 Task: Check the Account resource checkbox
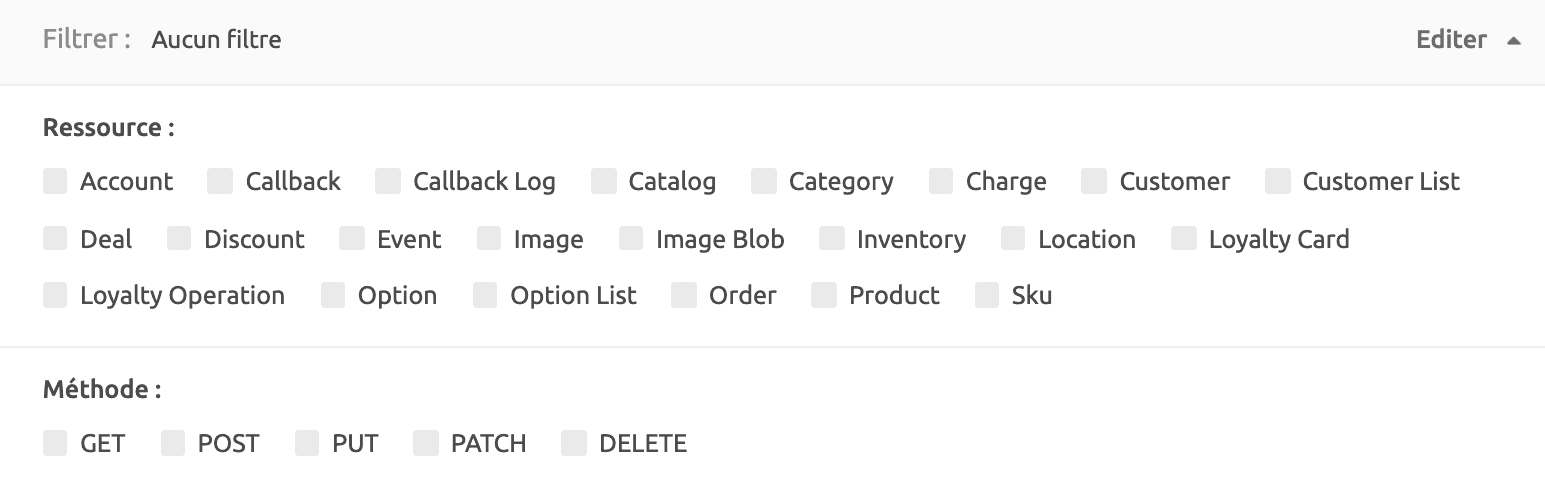pyautogui.click(x=55, y=181)
